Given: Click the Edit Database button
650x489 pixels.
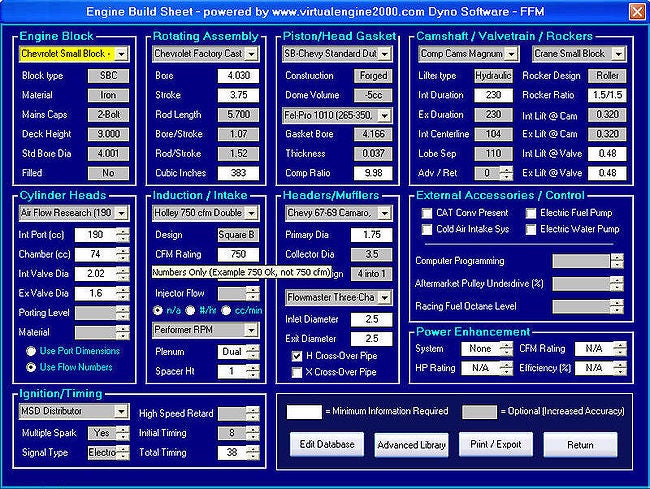Looking at the screenshot, I should pyautogui.click(x=327, y=445).
